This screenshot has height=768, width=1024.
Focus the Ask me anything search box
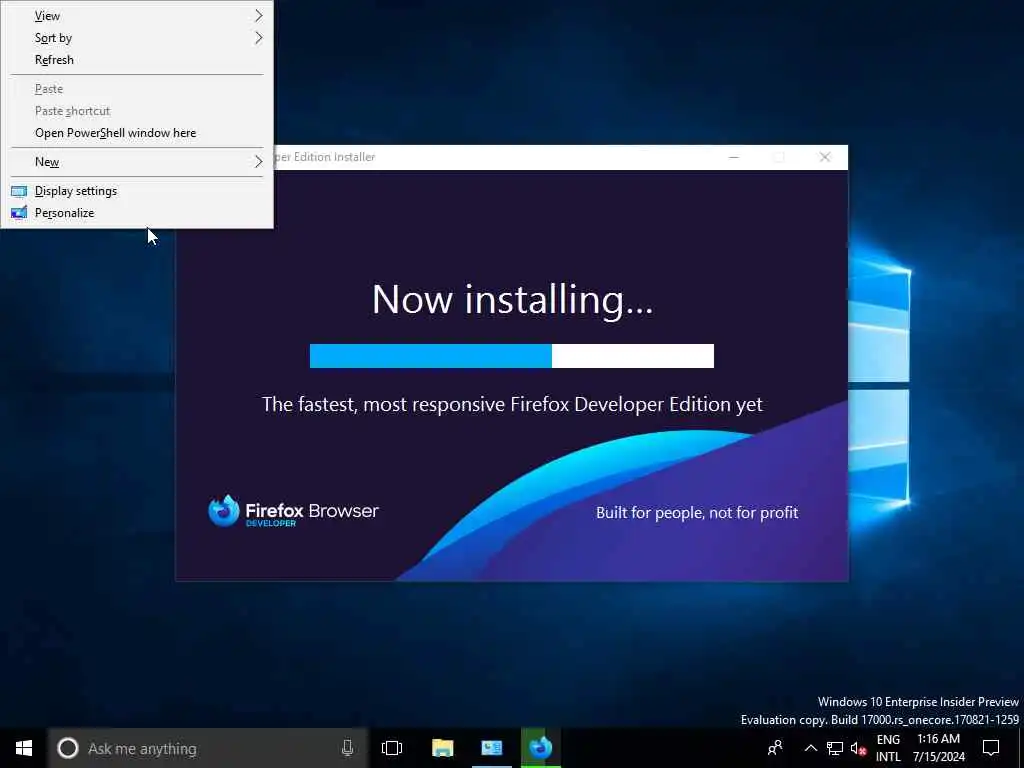pos(208,748)
